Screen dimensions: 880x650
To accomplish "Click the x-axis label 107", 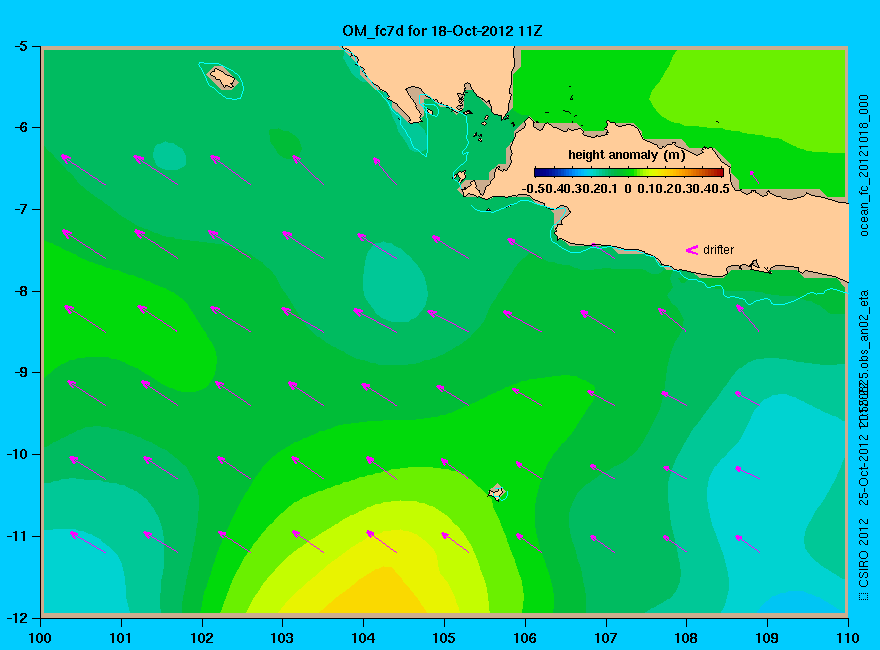I will click(606, 638).
